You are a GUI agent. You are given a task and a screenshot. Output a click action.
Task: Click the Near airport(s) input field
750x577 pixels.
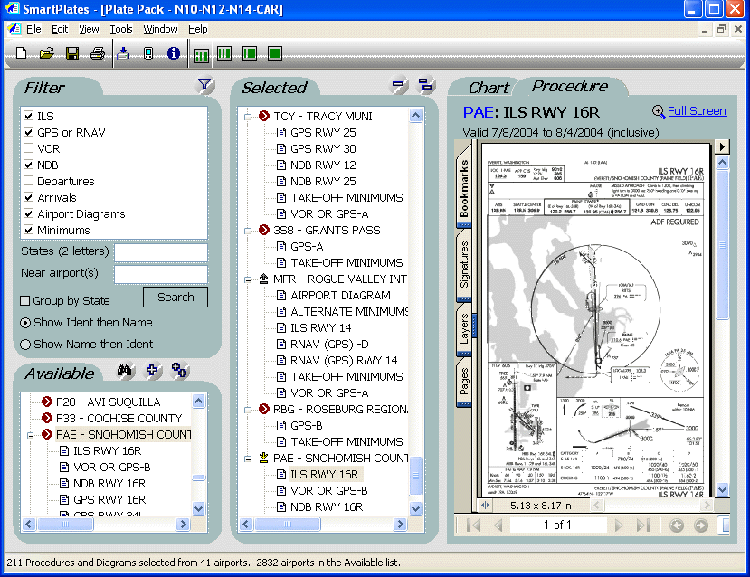tap(161, 274)
